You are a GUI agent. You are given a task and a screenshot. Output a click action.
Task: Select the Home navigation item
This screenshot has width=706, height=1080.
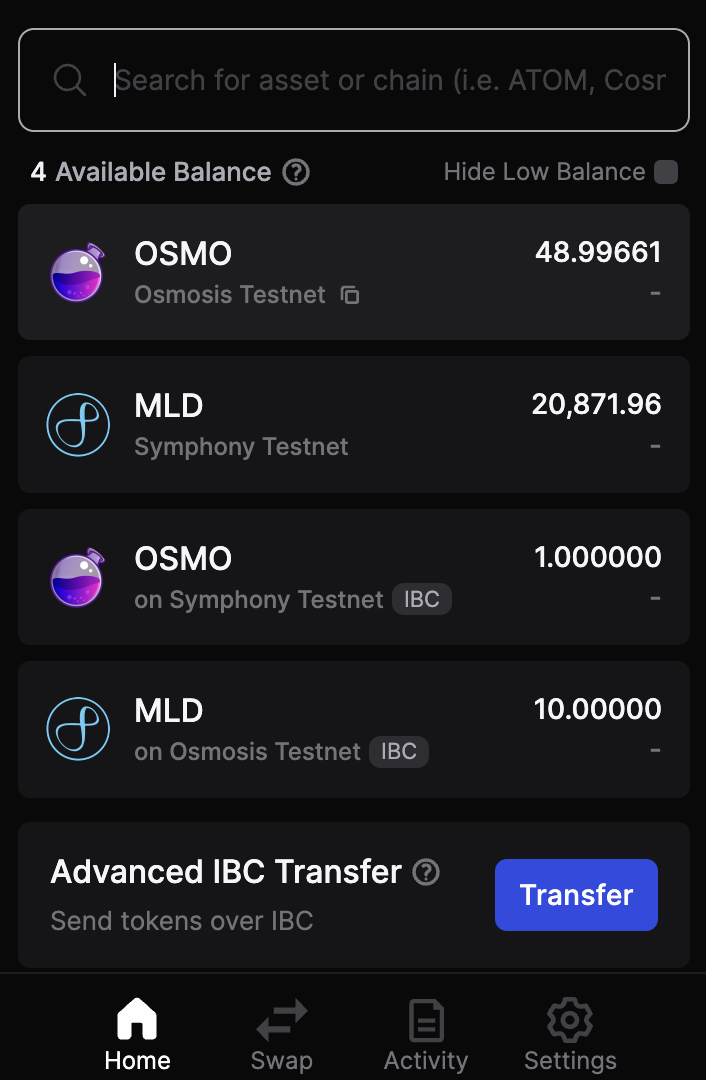coord(136,1035)
